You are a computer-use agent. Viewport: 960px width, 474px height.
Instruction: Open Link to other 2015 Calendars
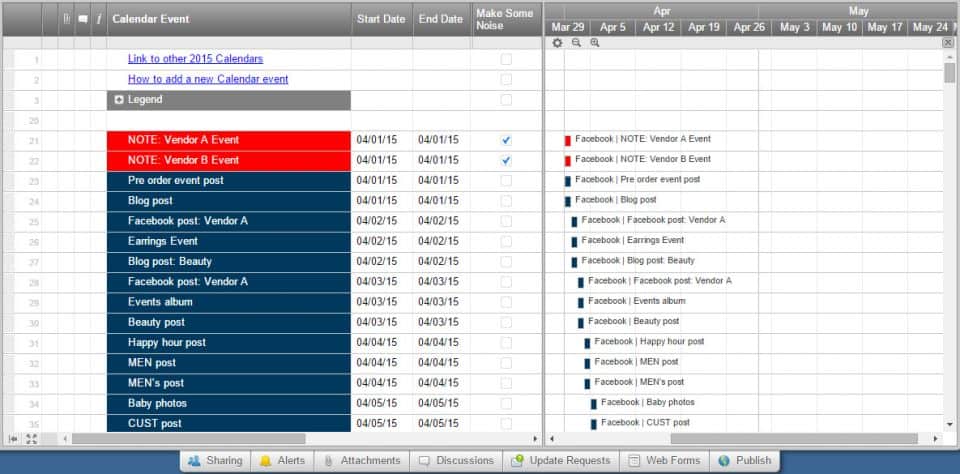click(195, 59)
